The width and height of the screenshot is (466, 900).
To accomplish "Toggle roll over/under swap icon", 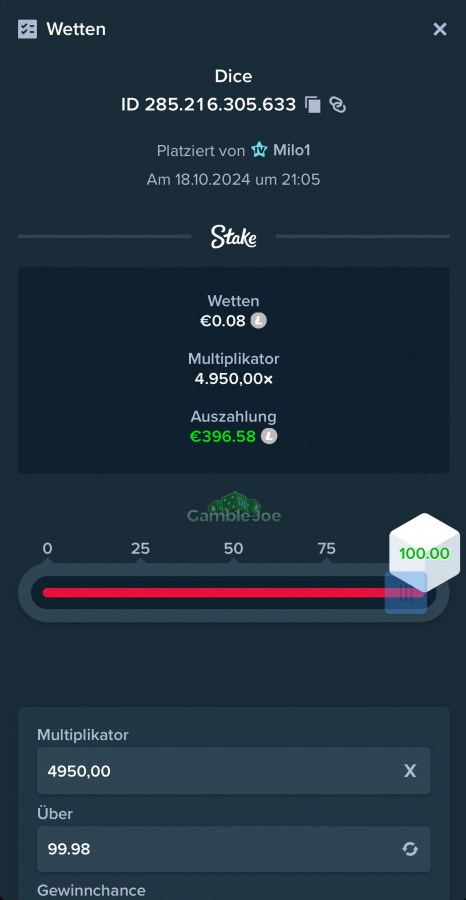I will tap(410, 849).
